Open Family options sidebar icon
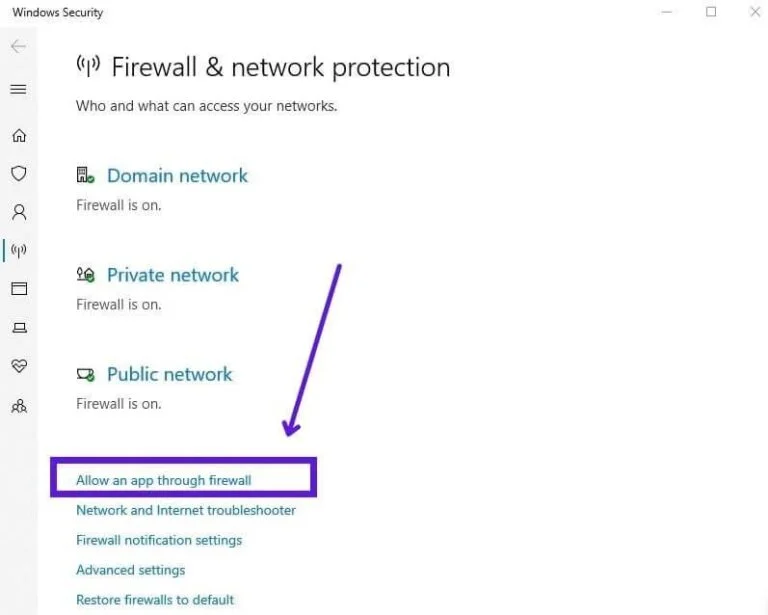768x615 pixels. [x=18, y=406]
